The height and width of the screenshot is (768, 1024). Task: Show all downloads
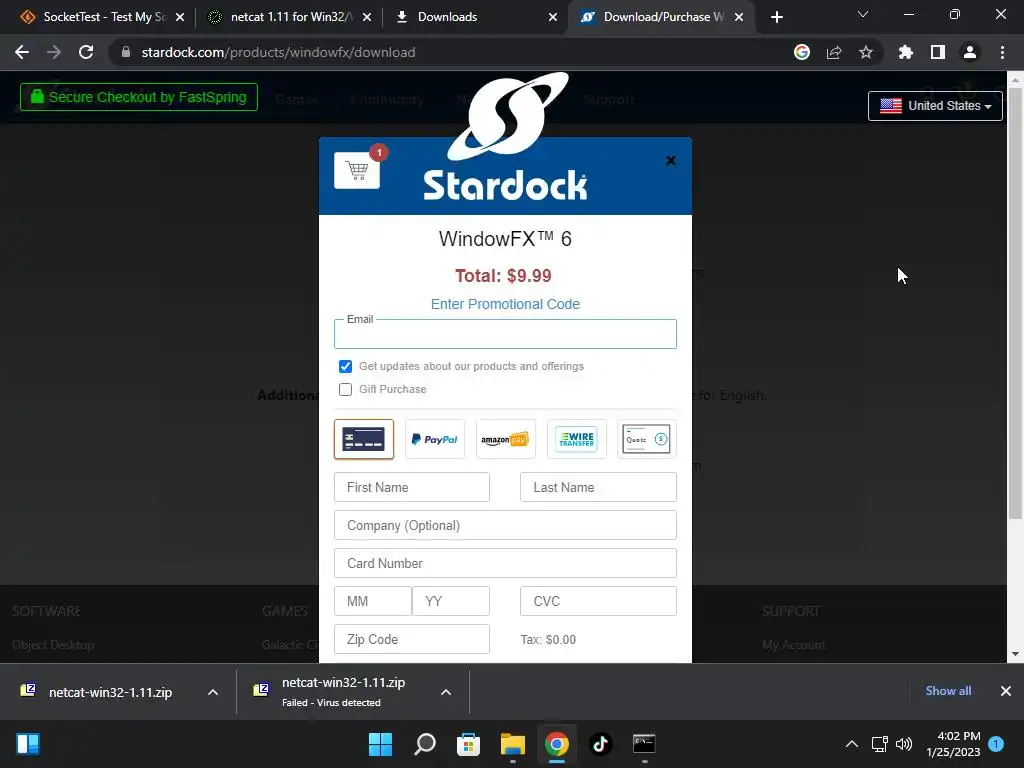click(x=948, y=691)
